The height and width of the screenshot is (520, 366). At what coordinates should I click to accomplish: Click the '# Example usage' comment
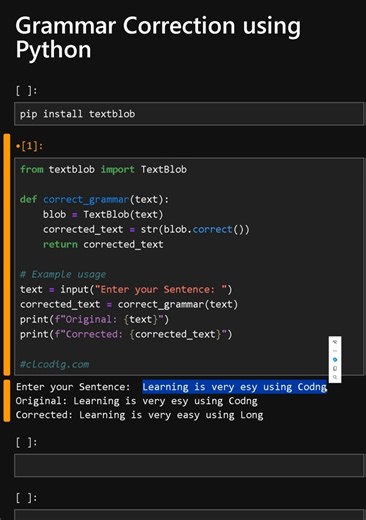[x=63, y=274]
